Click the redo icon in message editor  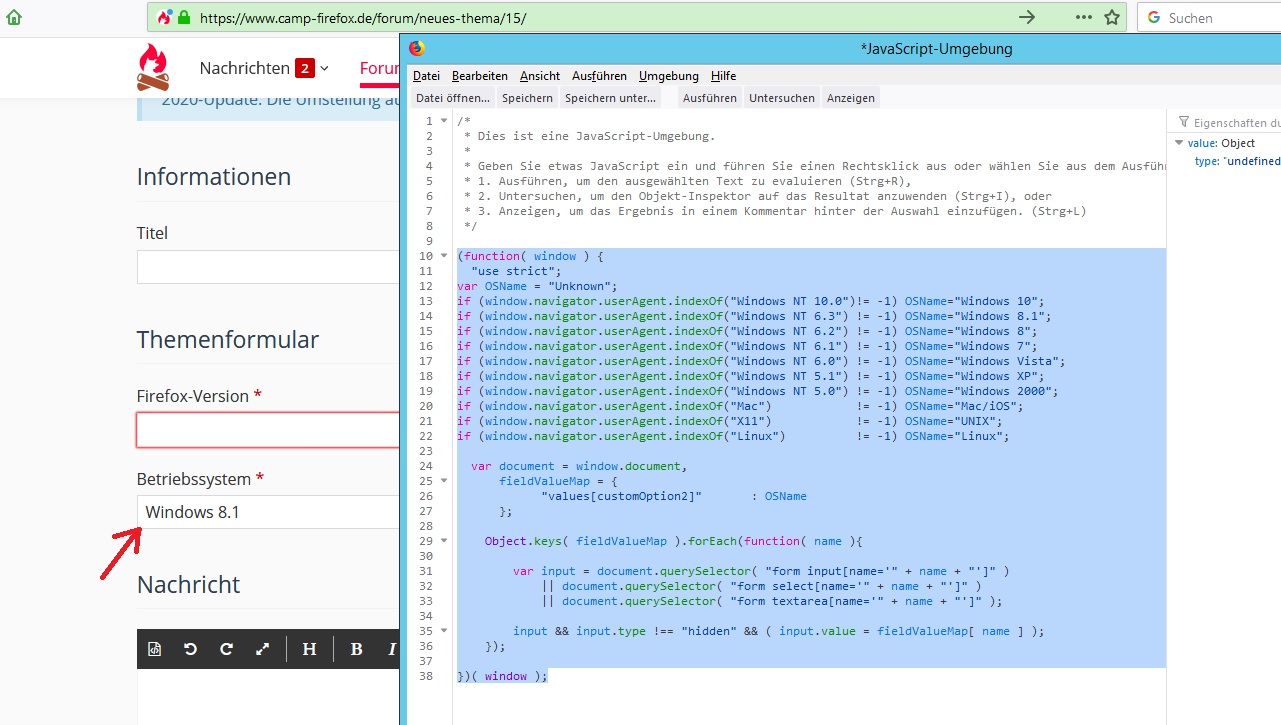pyautogui.click(x=226, y=649)
